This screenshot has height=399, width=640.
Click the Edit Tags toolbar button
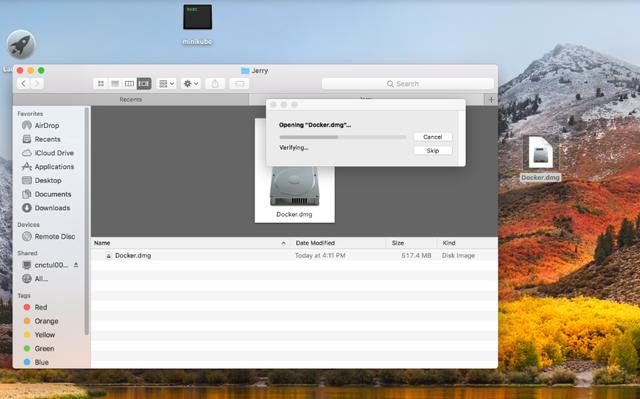tap(239, 84)
